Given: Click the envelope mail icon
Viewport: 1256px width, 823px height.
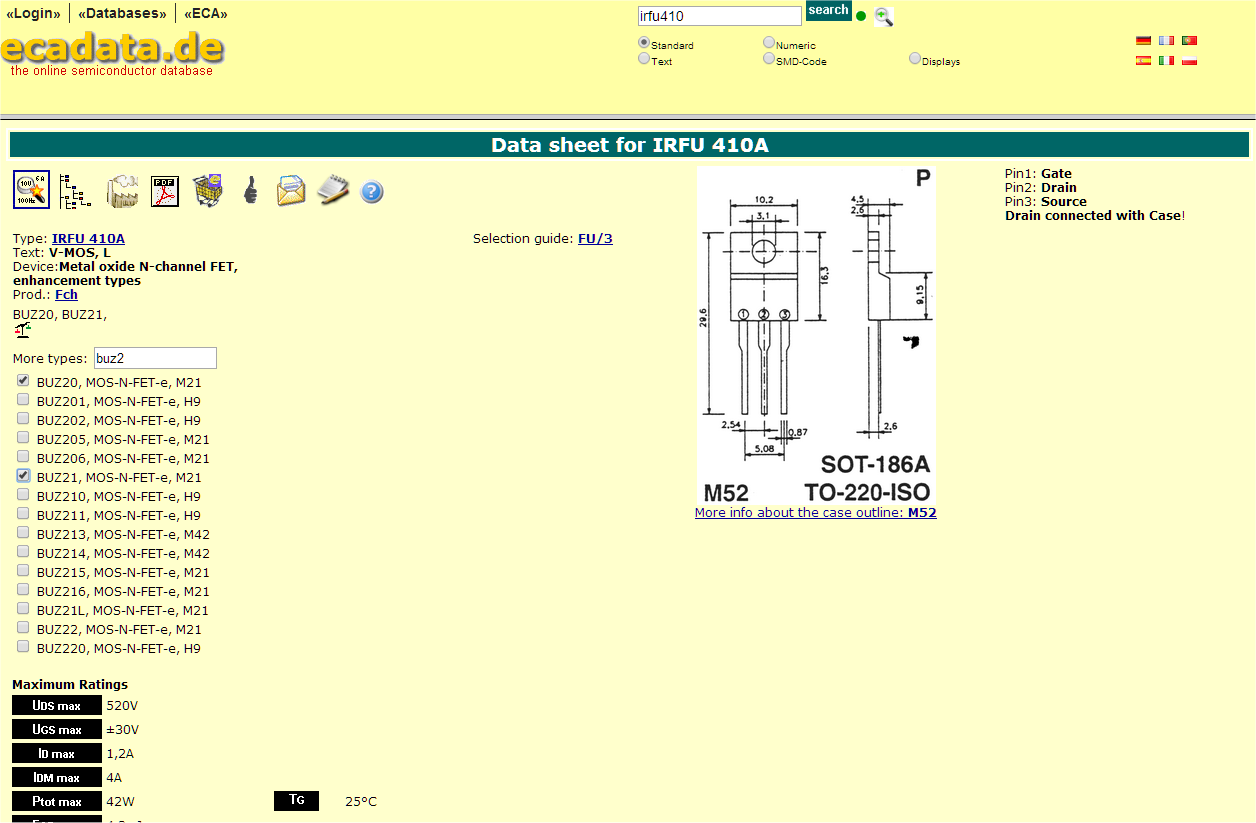Looking at the screenshot, I should coord(291,190).
